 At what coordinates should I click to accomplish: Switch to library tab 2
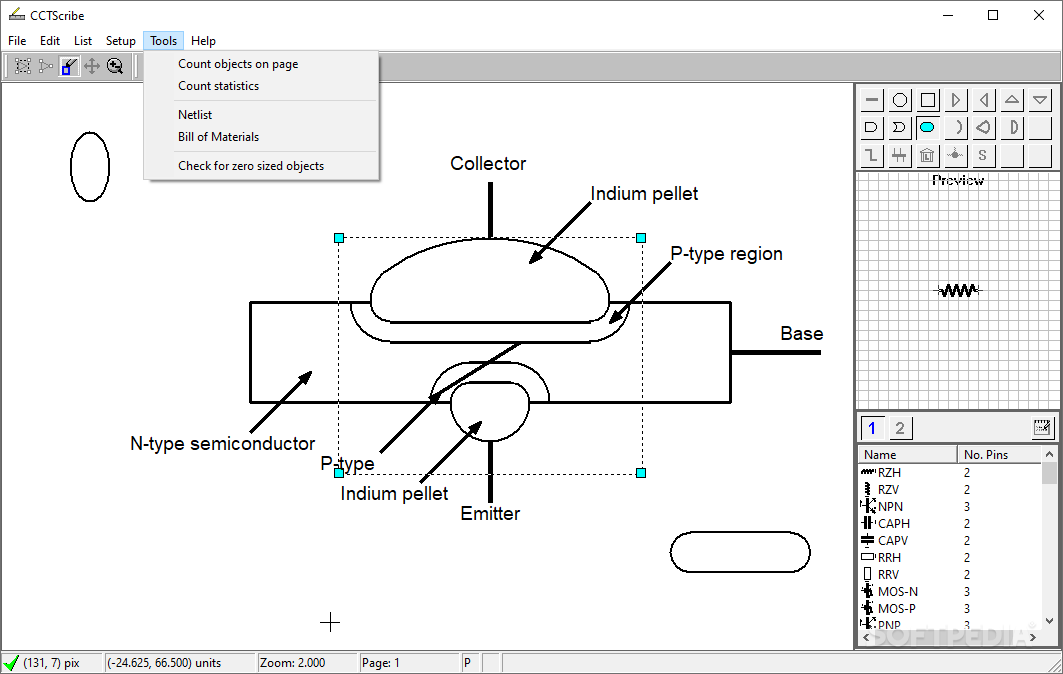pyautogui.click(x=900, y=428)
